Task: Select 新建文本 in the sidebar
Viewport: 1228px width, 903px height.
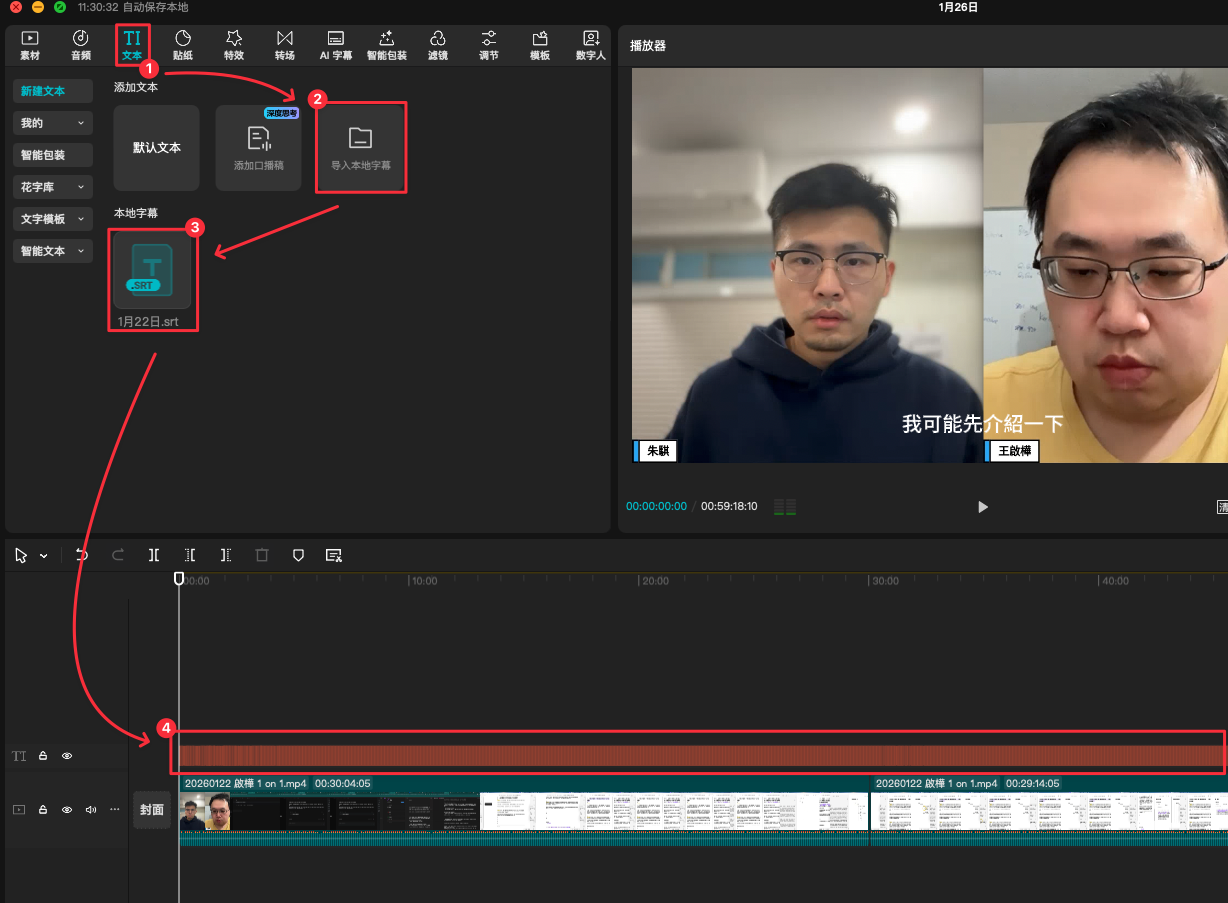Action: coord(53,91)
